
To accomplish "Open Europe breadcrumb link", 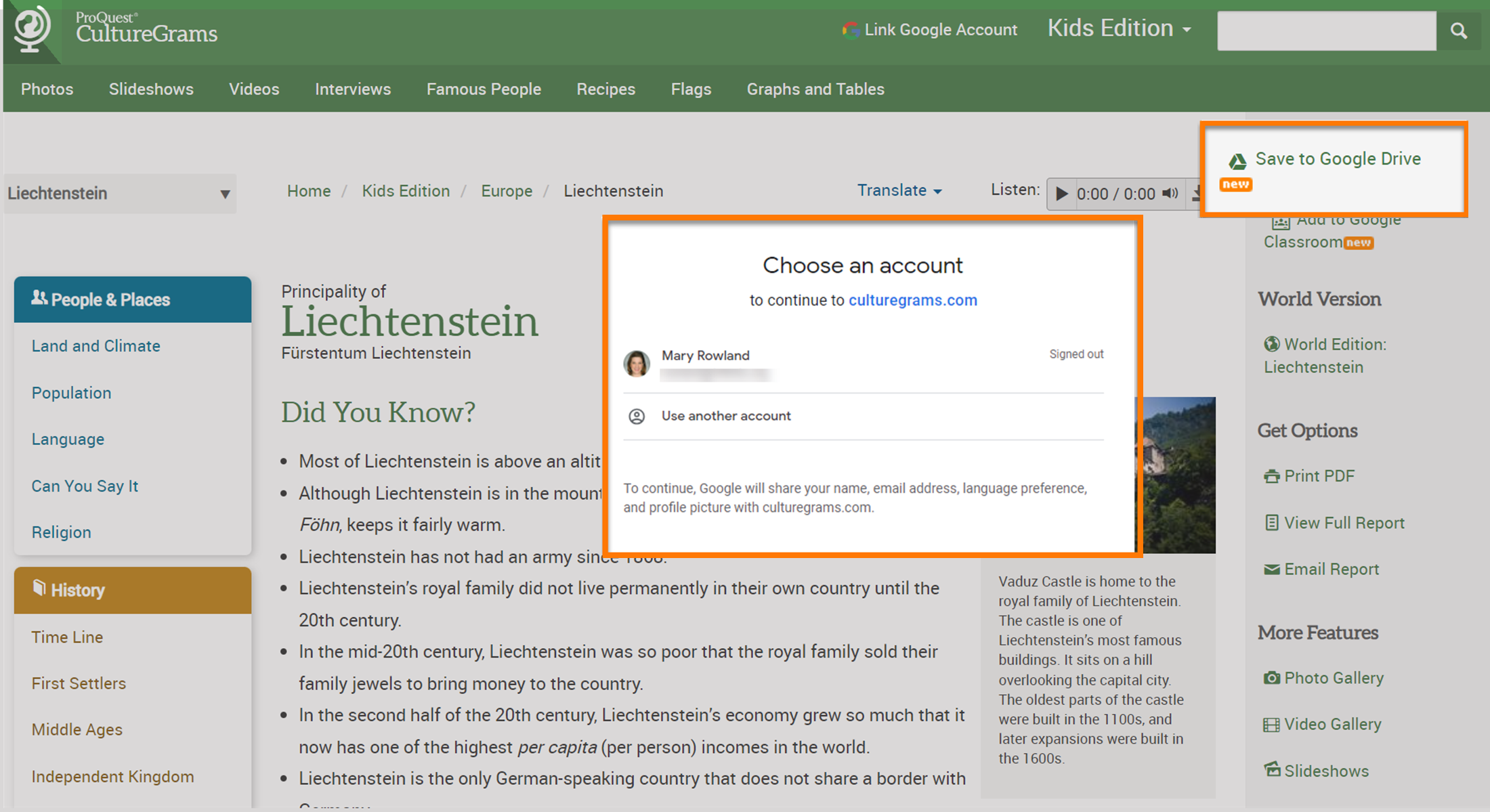I will coord(507,191).
